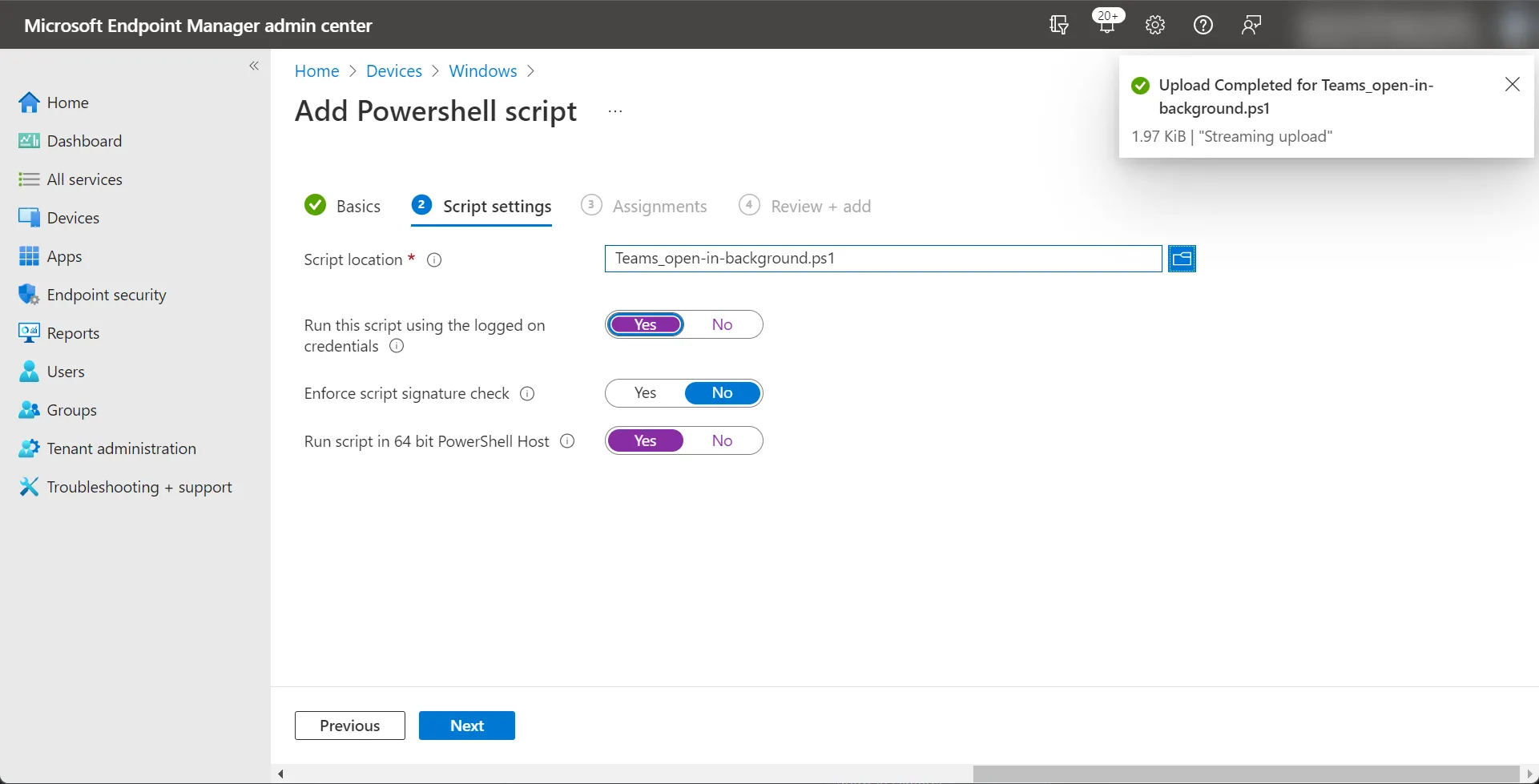1539x784 pixels.
Task: Go to the Basics step
Action: click(343, 206)
